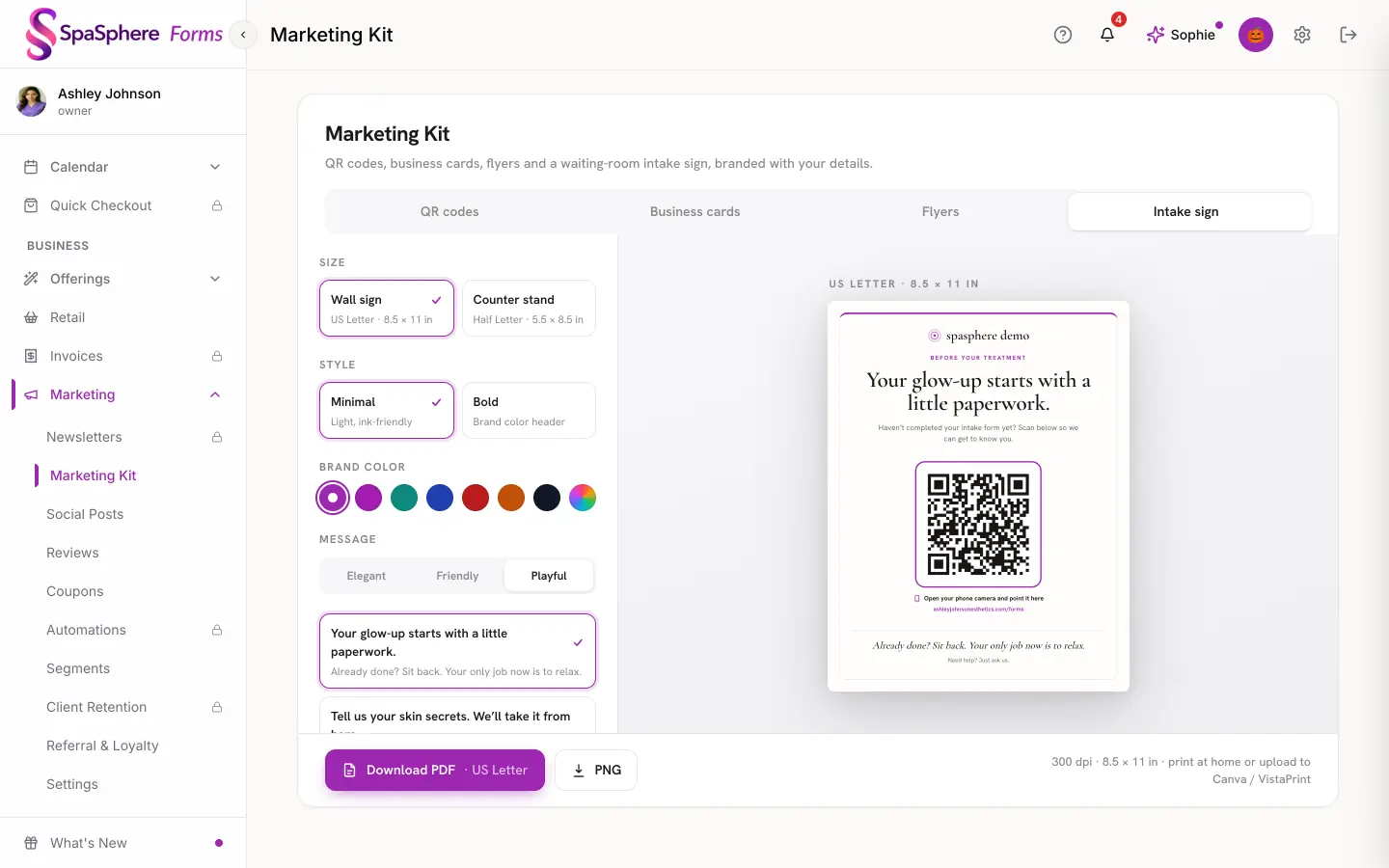Collapse the sidebar with the chevron button
Screen dimensions: 1389x868
pyautogui.click(x=243, y=35)
